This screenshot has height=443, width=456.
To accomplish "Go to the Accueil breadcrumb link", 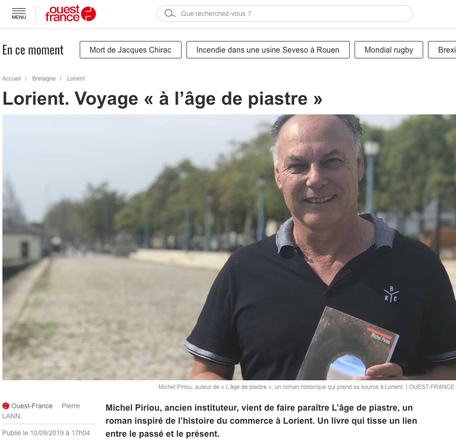I will point(11,79).
